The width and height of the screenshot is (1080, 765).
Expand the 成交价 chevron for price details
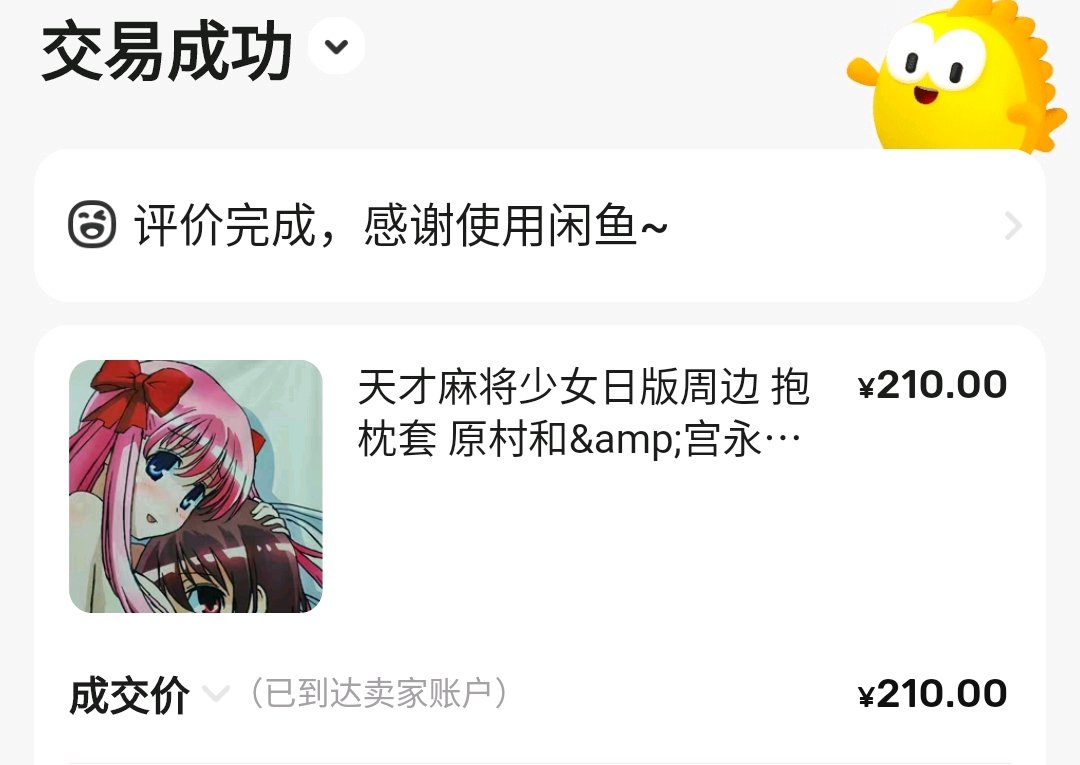(x=216, y=693)
